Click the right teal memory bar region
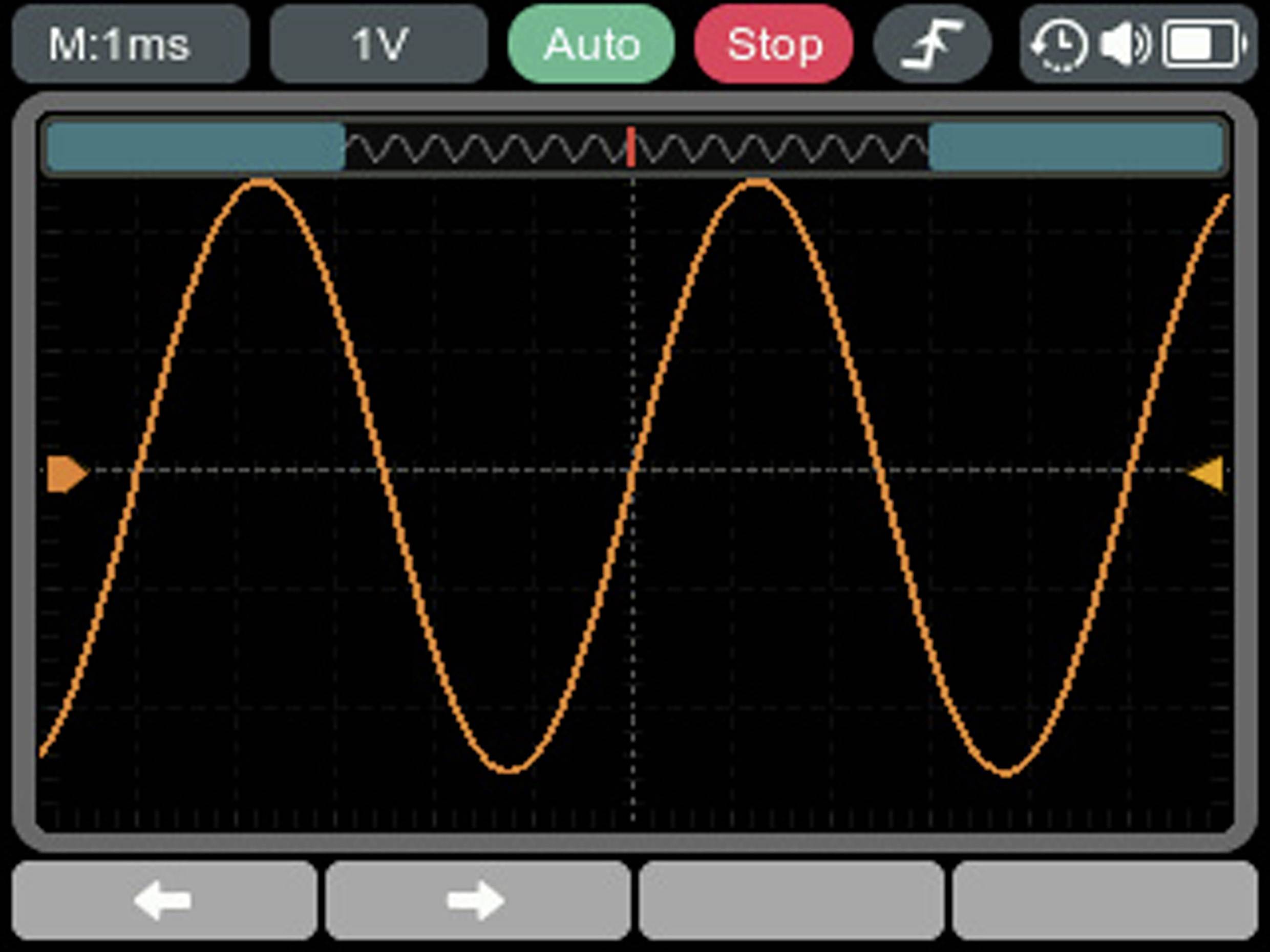The image size is (1270, 952). coord(1076,147)
